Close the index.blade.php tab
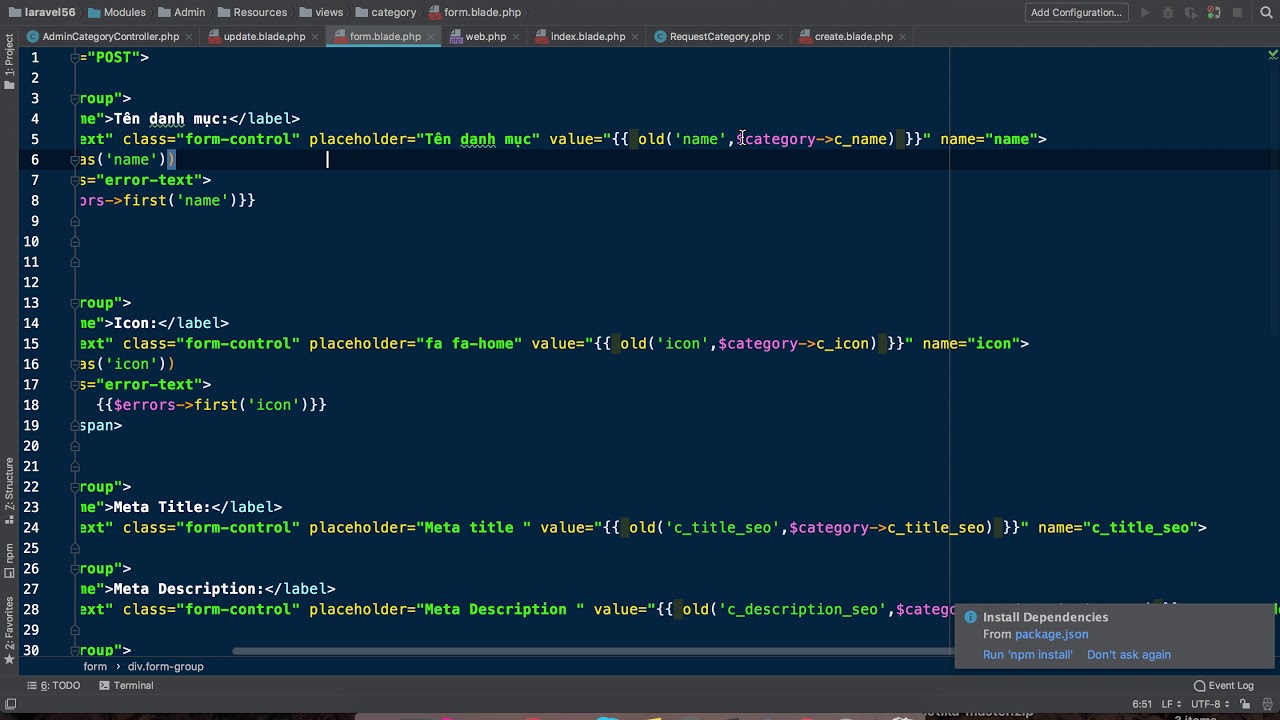This screenshot has height=720, width=1280. (x=635, y=37)
